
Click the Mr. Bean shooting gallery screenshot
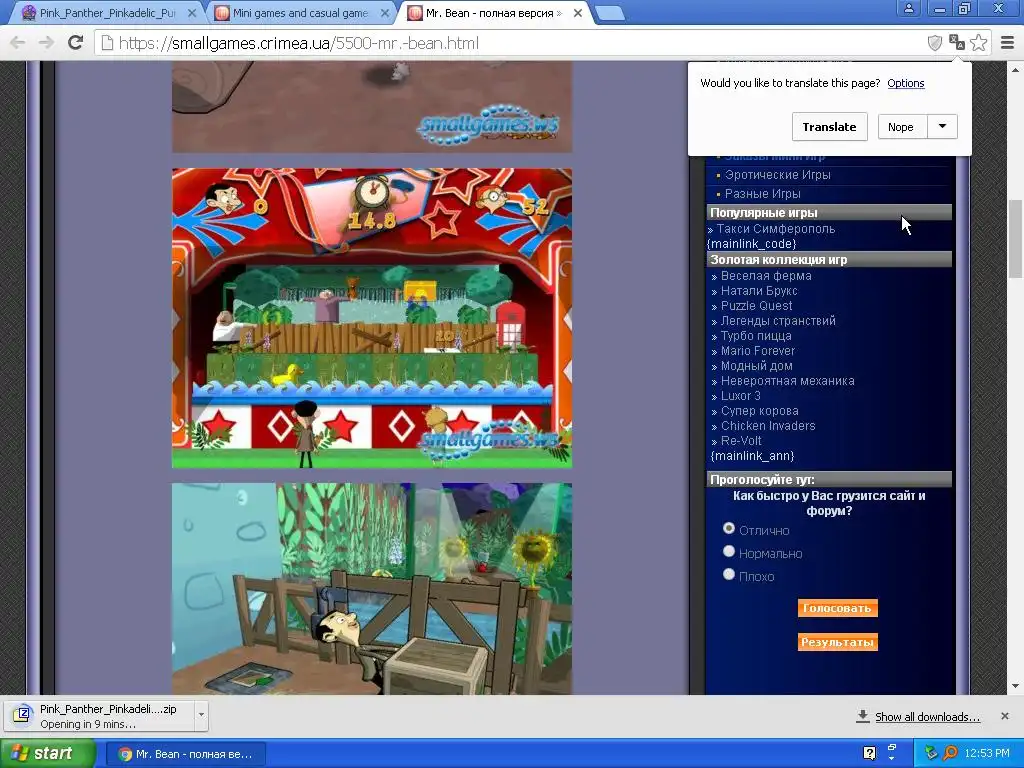372,318
